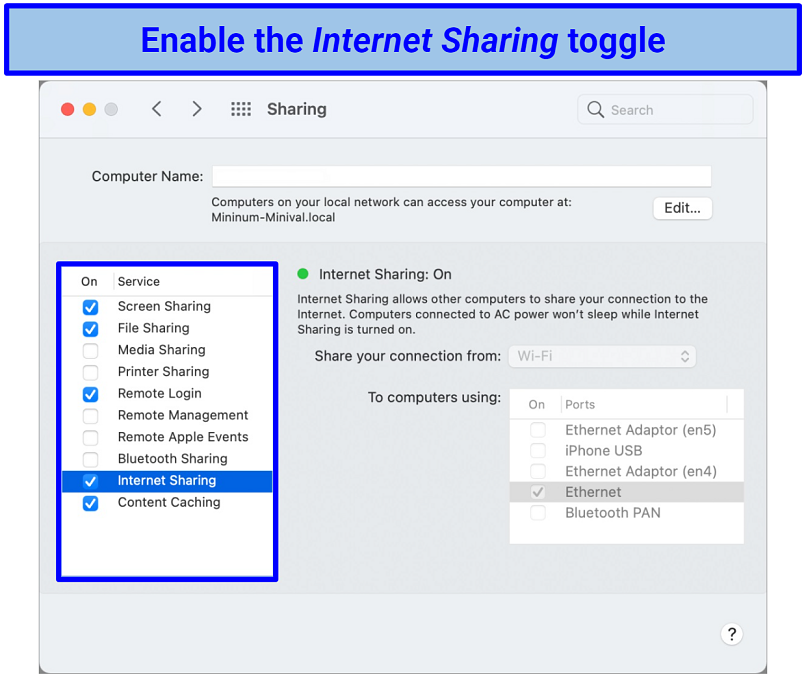Viewport: 806px width, 679px height.
Task: Show all preferences grid icon
Action: (x=241, y=109)
